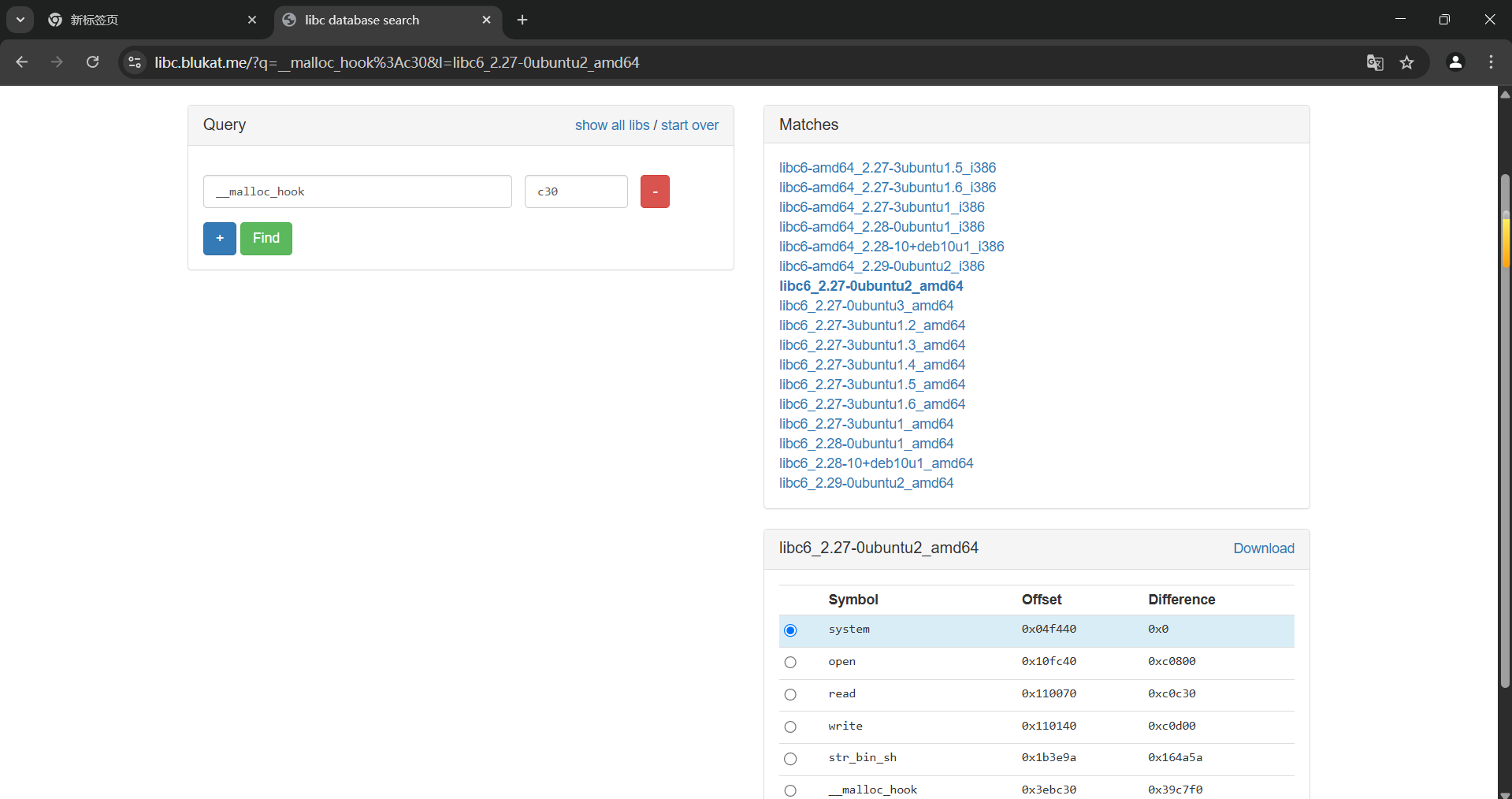The height and width of the screenshot is (799, 1512).
Task: Click the write offset 0x110140
Action: tap(1049, 727)
